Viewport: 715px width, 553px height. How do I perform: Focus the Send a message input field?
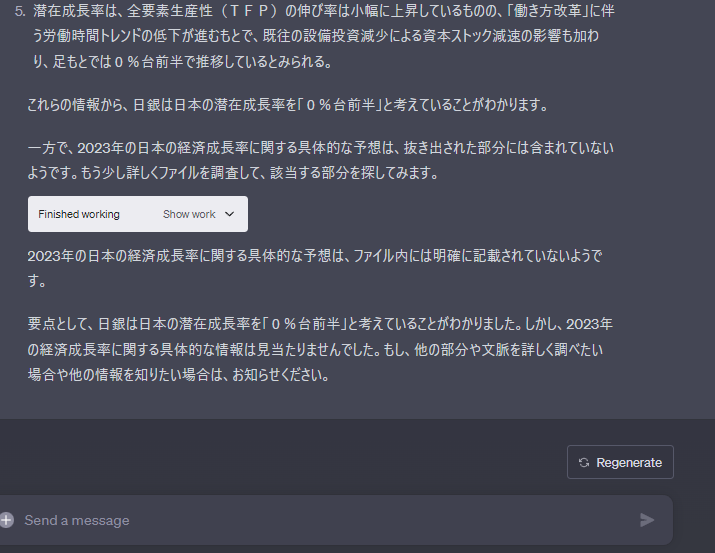pyautogui.click(x=328, y=520)
